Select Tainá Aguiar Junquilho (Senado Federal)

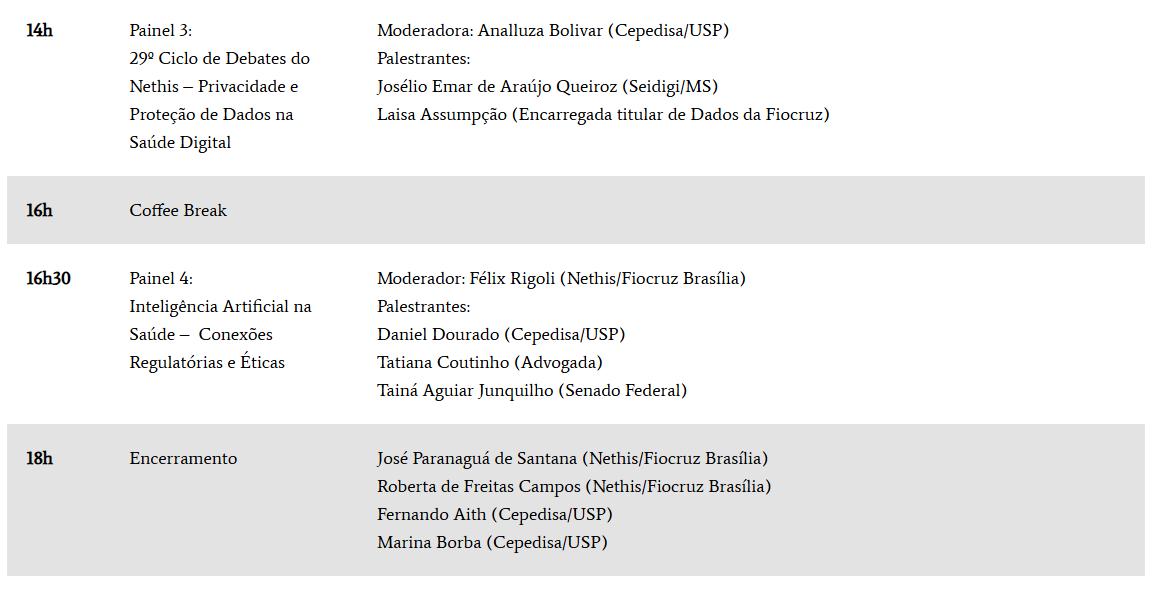point(531,391)
